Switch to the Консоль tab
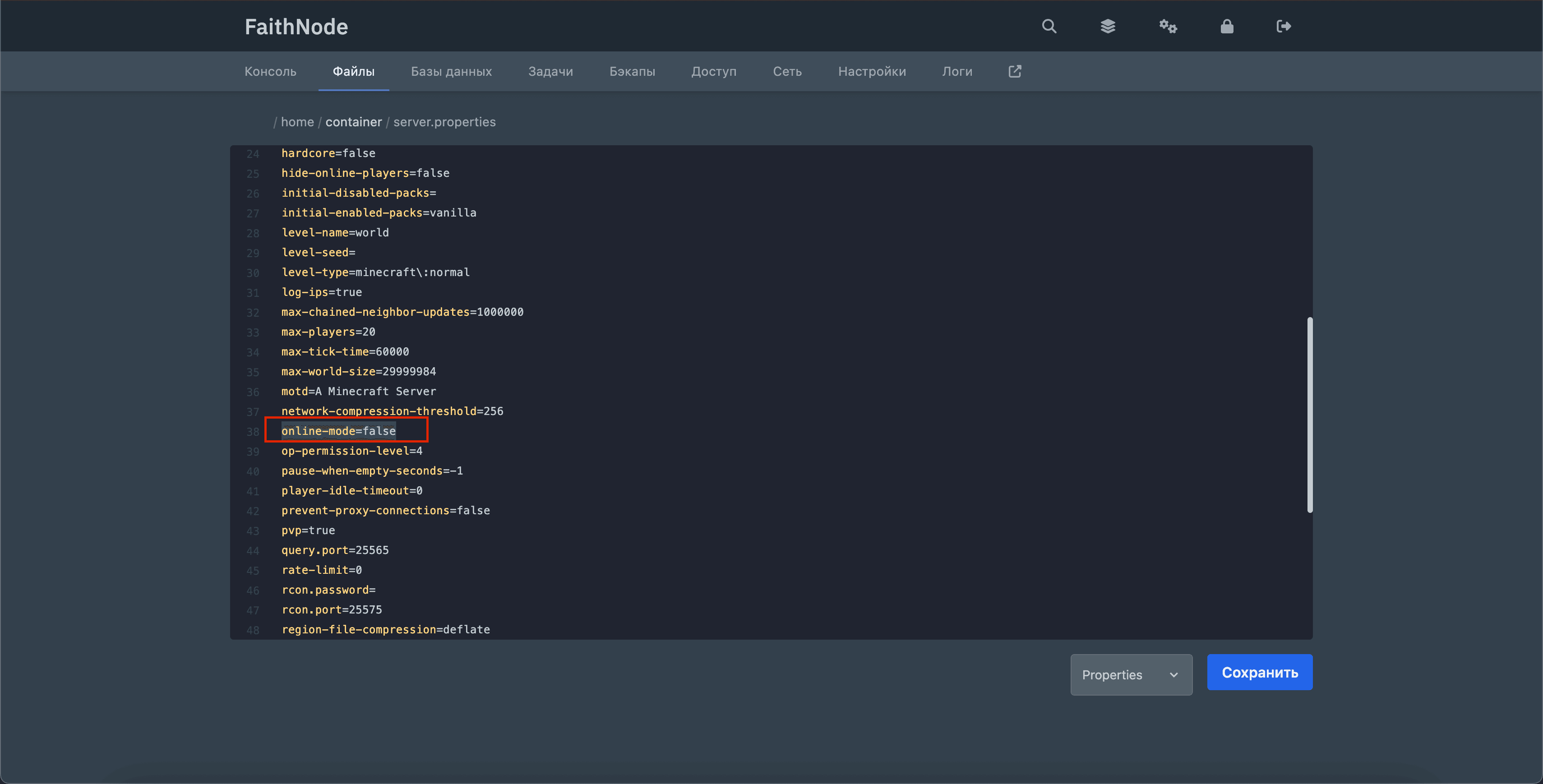The width and height of the screenshot is (1543, 784). [270, 71]
